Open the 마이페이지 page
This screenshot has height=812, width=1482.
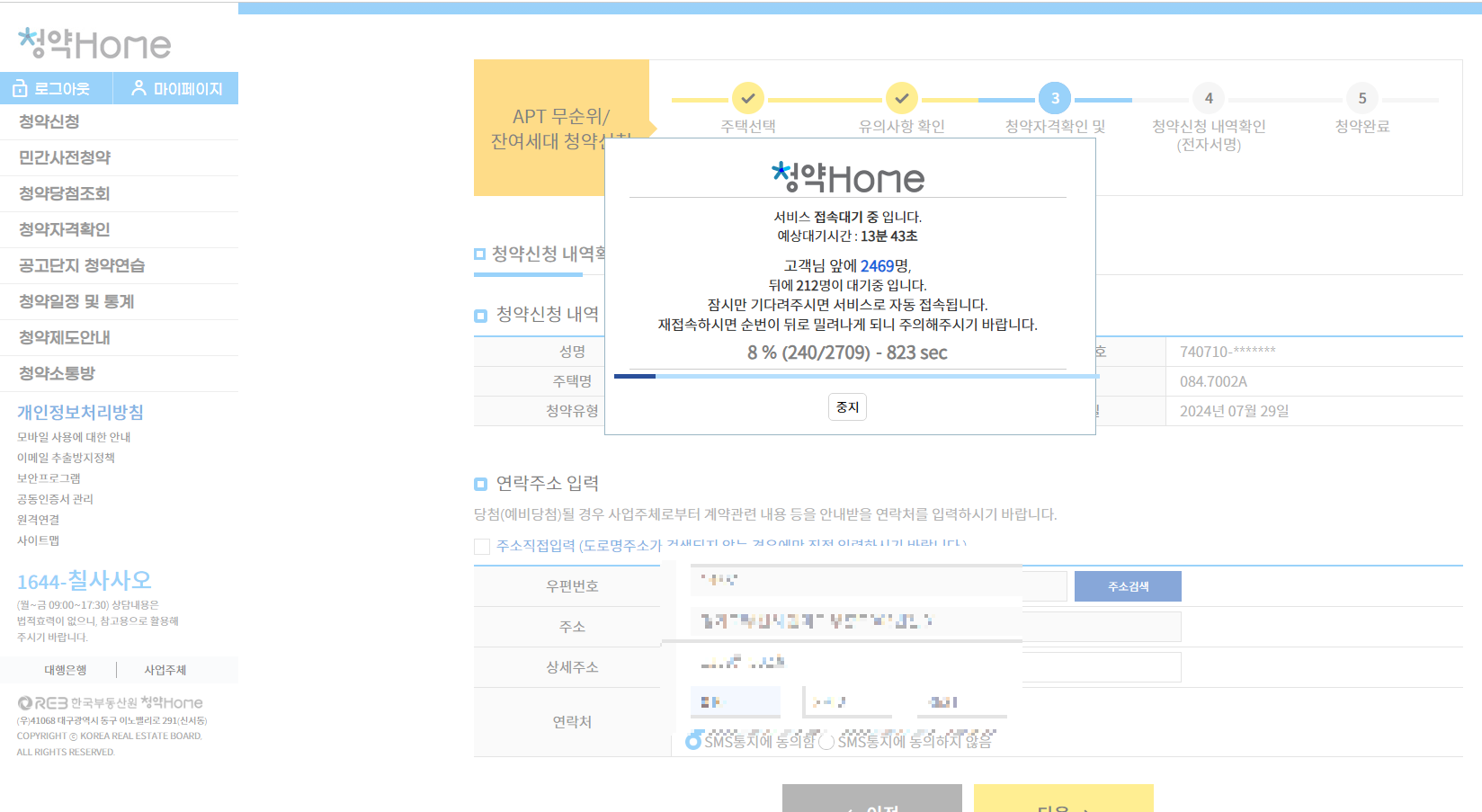pos(176,88)
